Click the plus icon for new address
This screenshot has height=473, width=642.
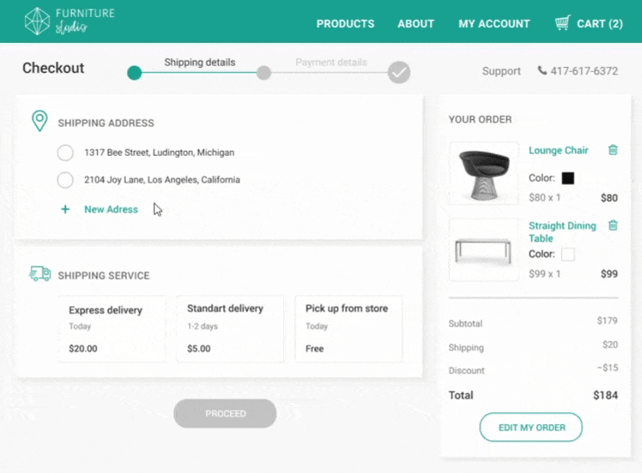[x=65, y=210]
